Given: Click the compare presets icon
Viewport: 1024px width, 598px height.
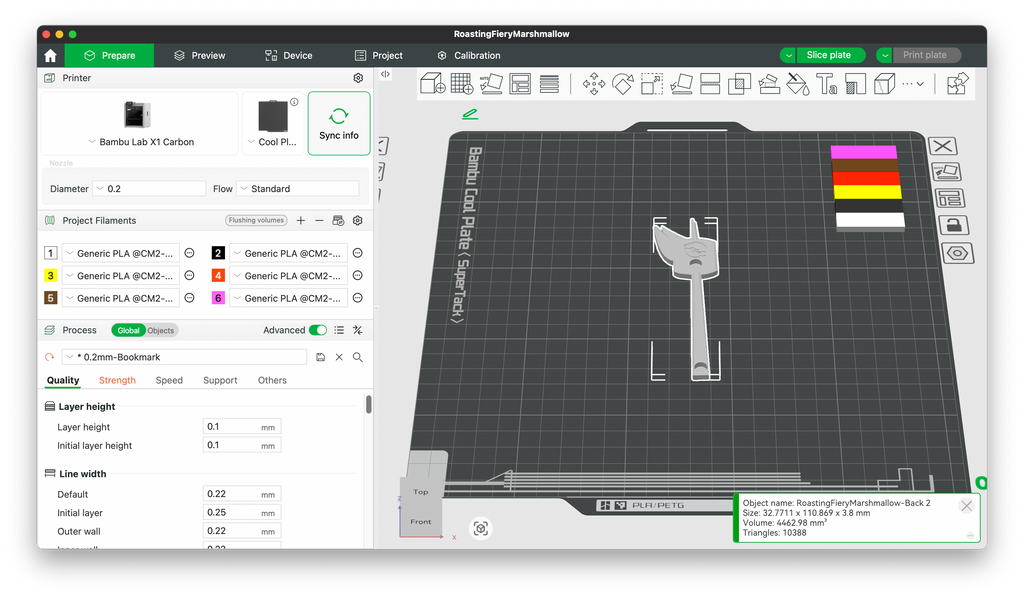Looking at the screenshot, I should [x=357, y=330].
